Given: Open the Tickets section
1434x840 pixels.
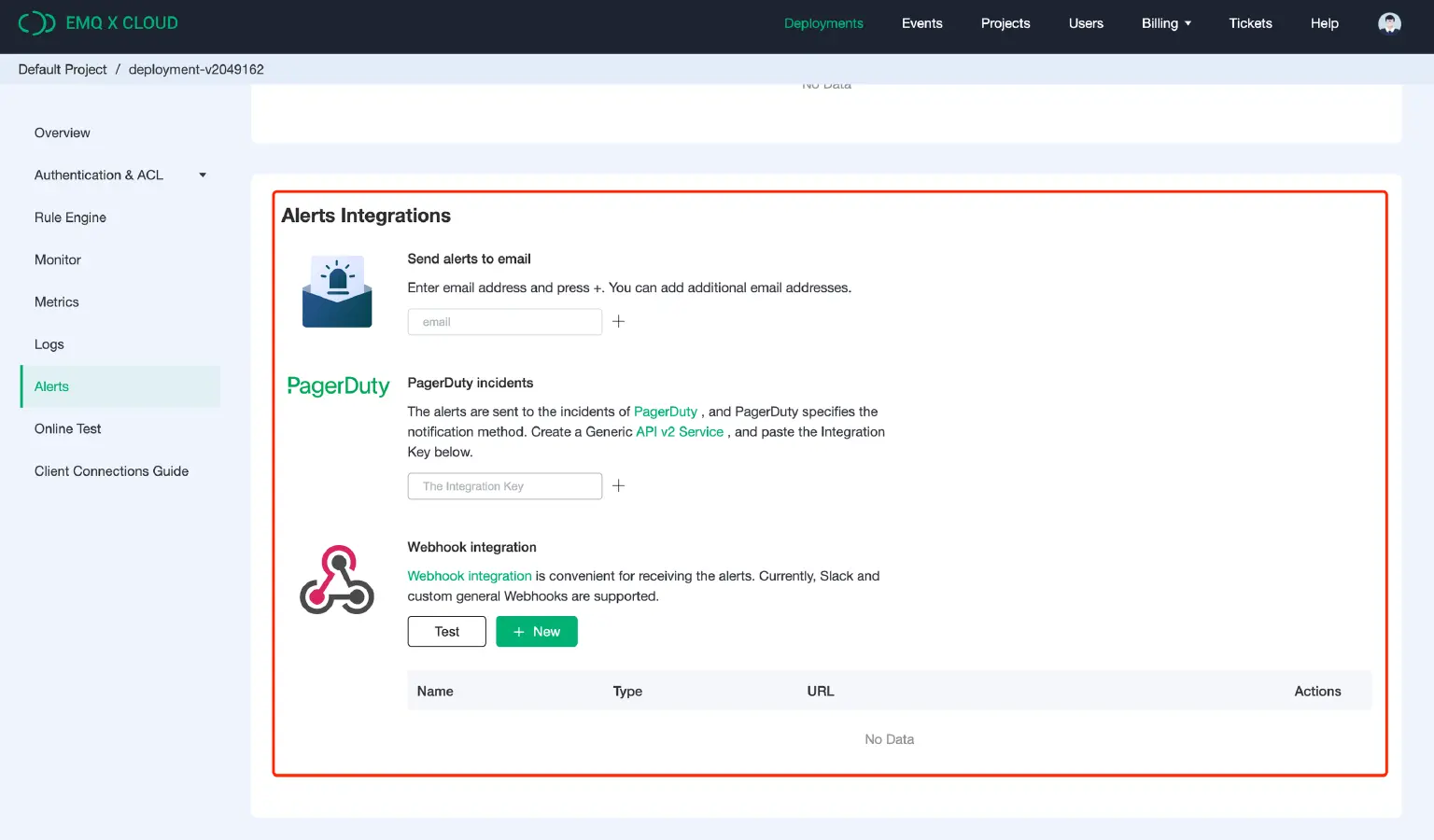Looking at the screenshot, I should click(x=1250, y=23).
